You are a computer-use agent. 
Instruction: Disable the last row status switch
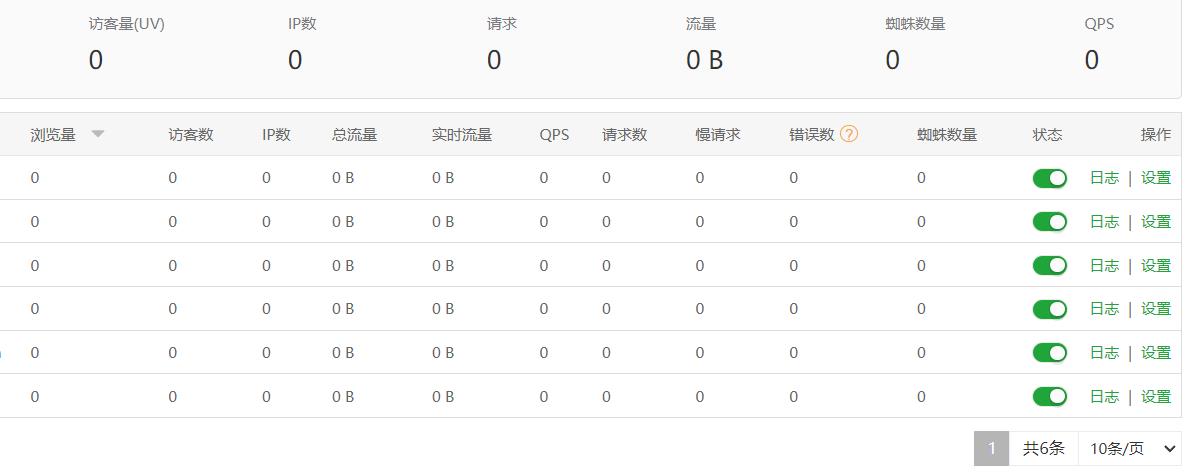(1050, 396)
